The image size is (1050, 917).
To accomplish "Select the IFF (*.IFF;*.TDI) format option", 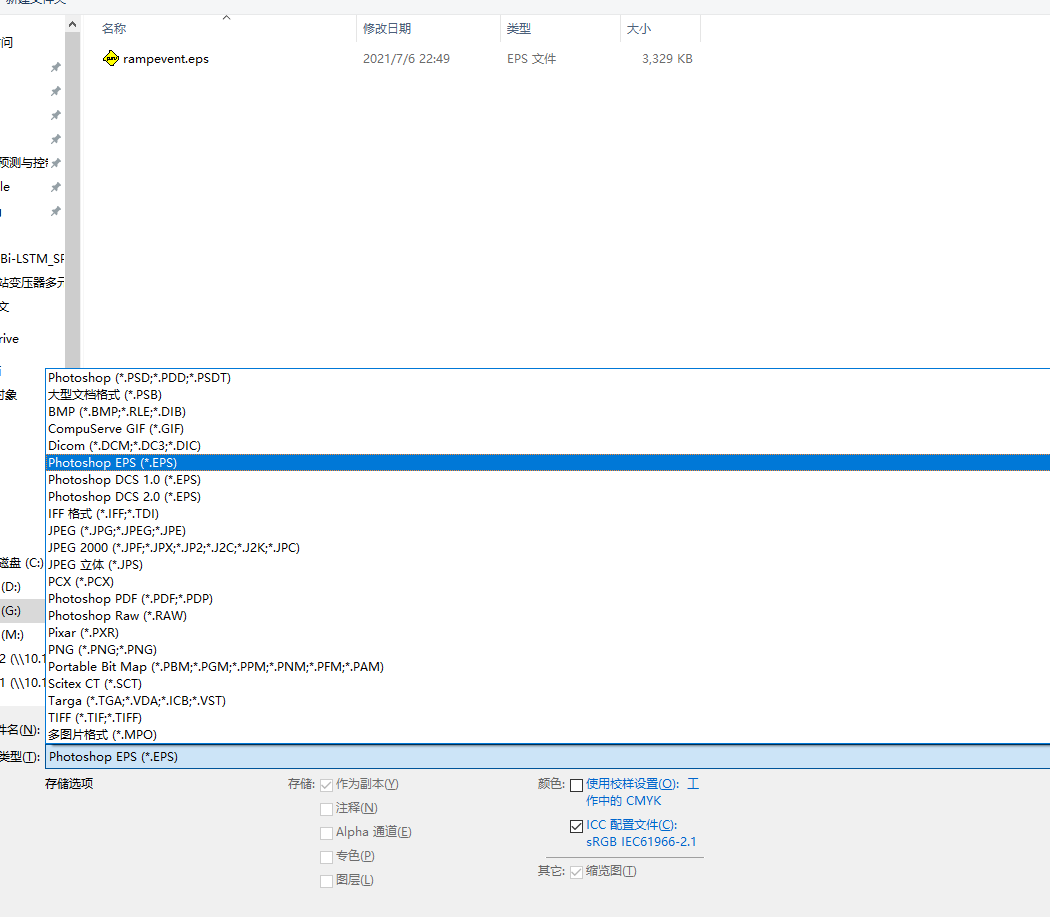I will point(548,514).
